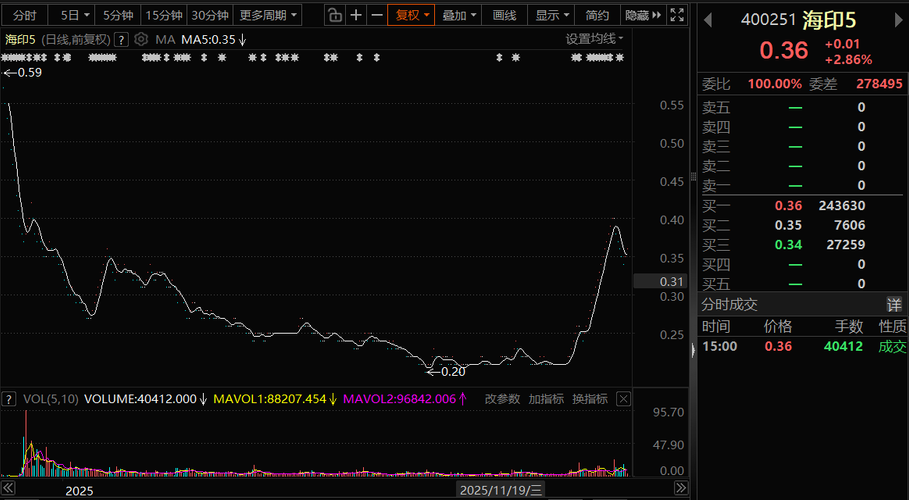This screenshot has width=909, height=500.
Task: Click 买二 bid price 0.35
Action: coord(788,225)
